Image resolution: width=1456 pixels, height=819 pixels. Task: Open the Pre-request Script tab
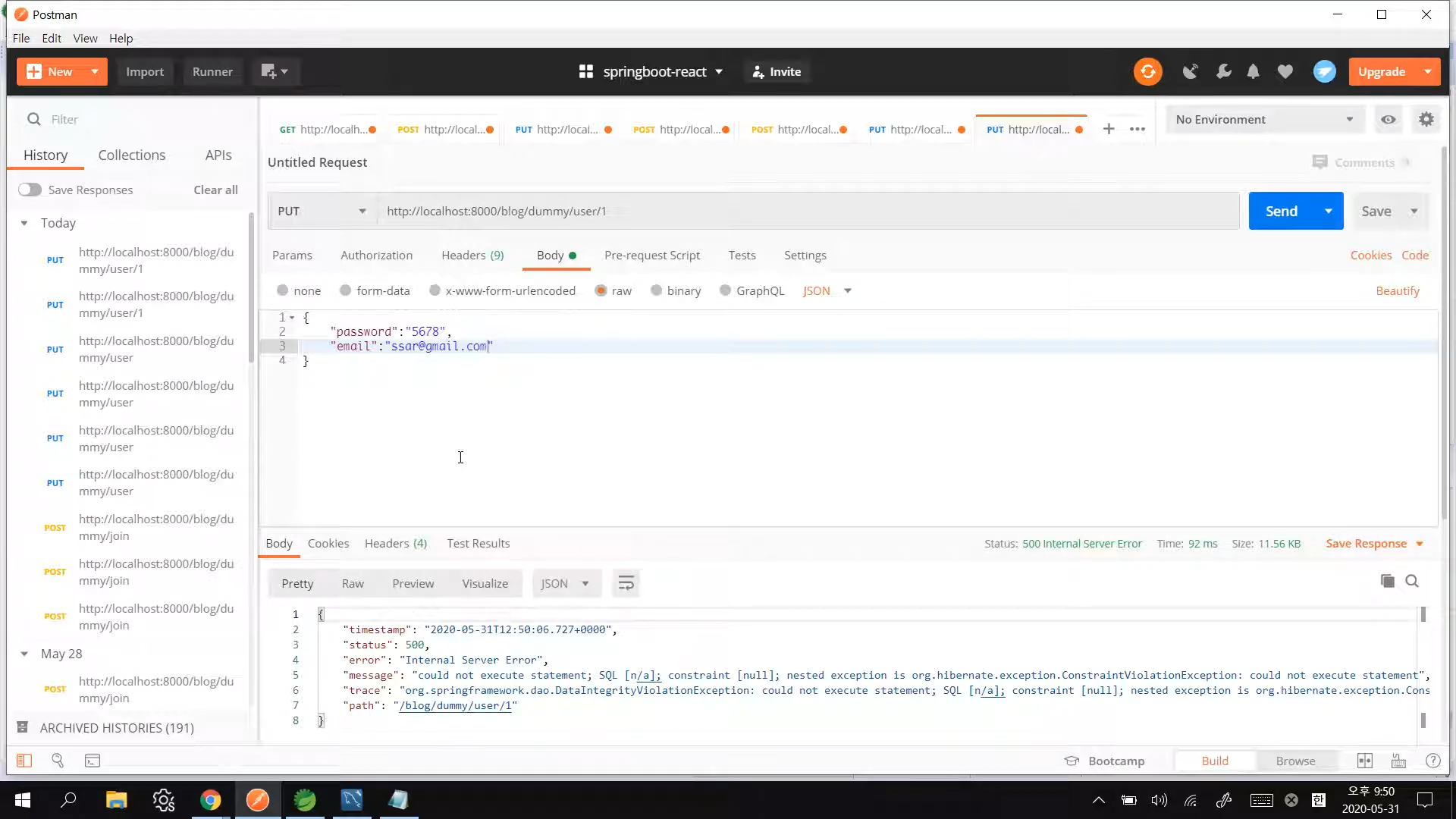coord(651,255)
